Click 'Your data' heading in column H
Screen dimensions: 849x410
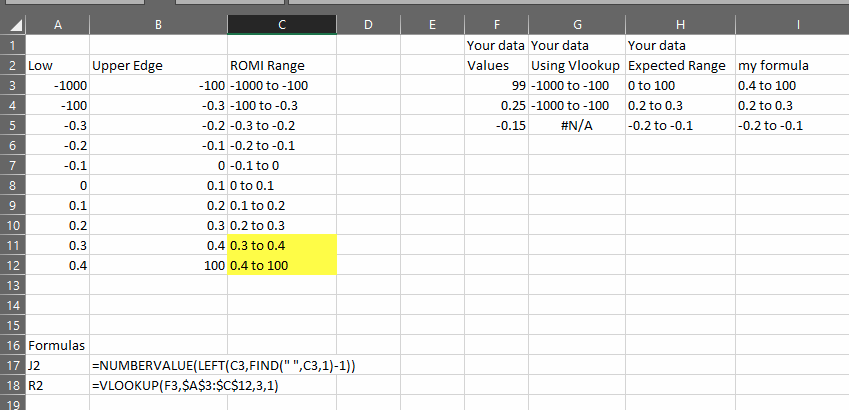click(x=681, y=45)
